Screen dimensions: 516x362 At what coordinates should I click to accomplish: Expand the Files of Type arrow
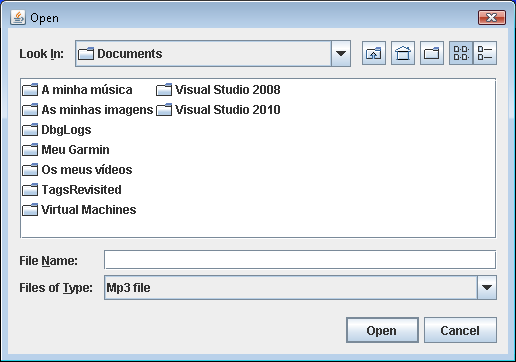[487, 287]
